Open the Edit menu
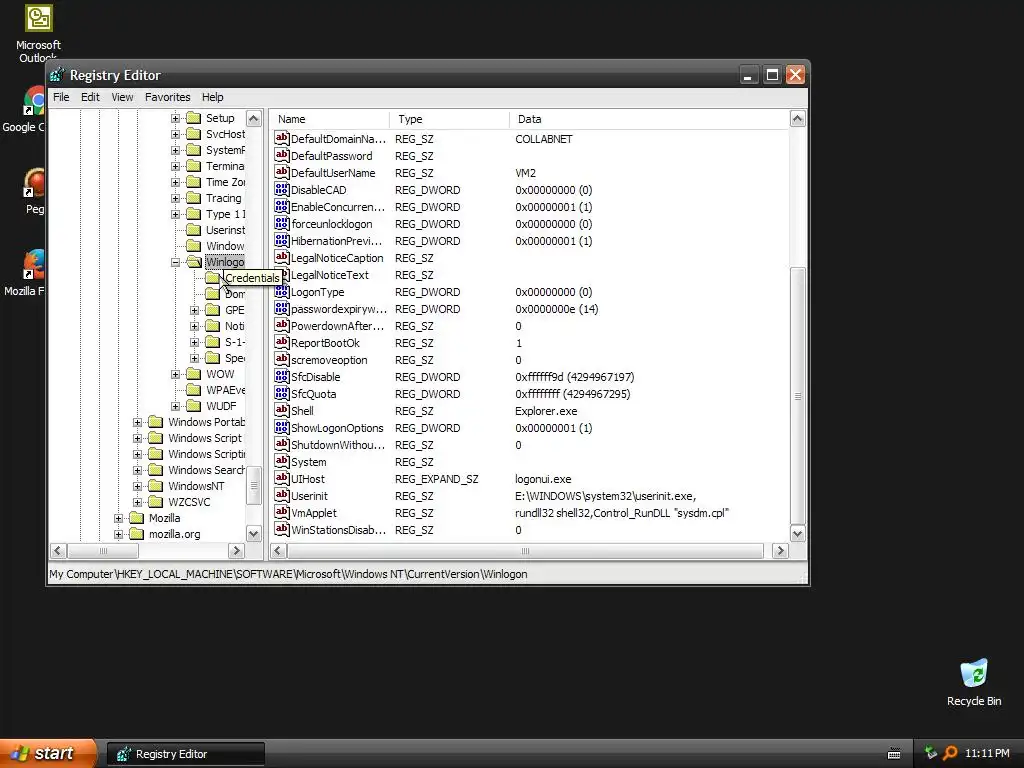Viewport: 1024px width, 768px height. pos(90,97)
